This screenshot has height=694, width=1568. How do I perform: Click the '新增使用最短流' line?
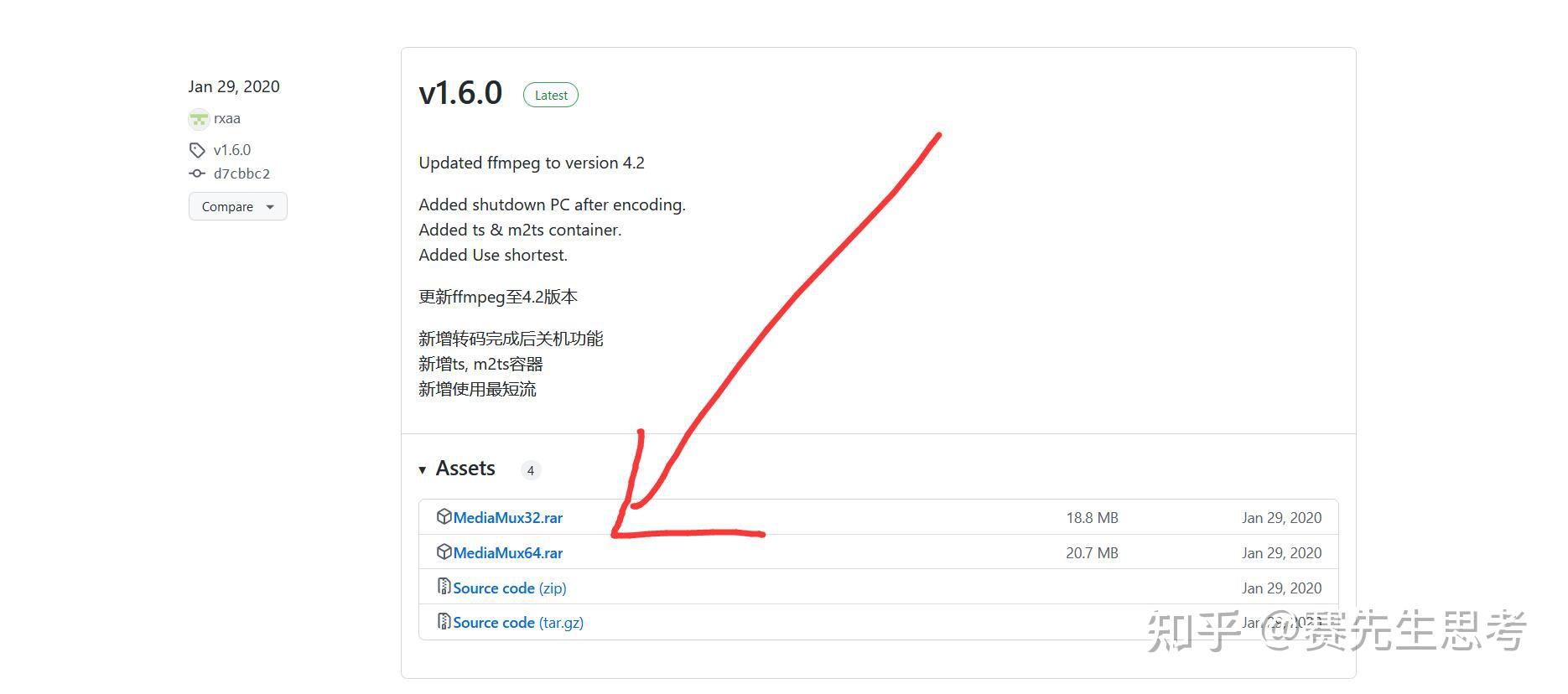pyautogui.click(x=477, y=389)
